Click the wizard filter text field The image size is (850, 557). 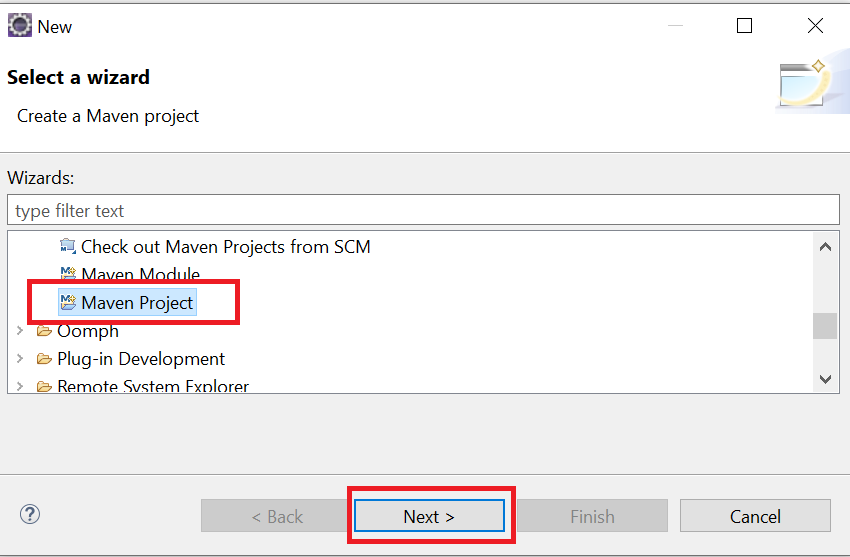(423, 210)
